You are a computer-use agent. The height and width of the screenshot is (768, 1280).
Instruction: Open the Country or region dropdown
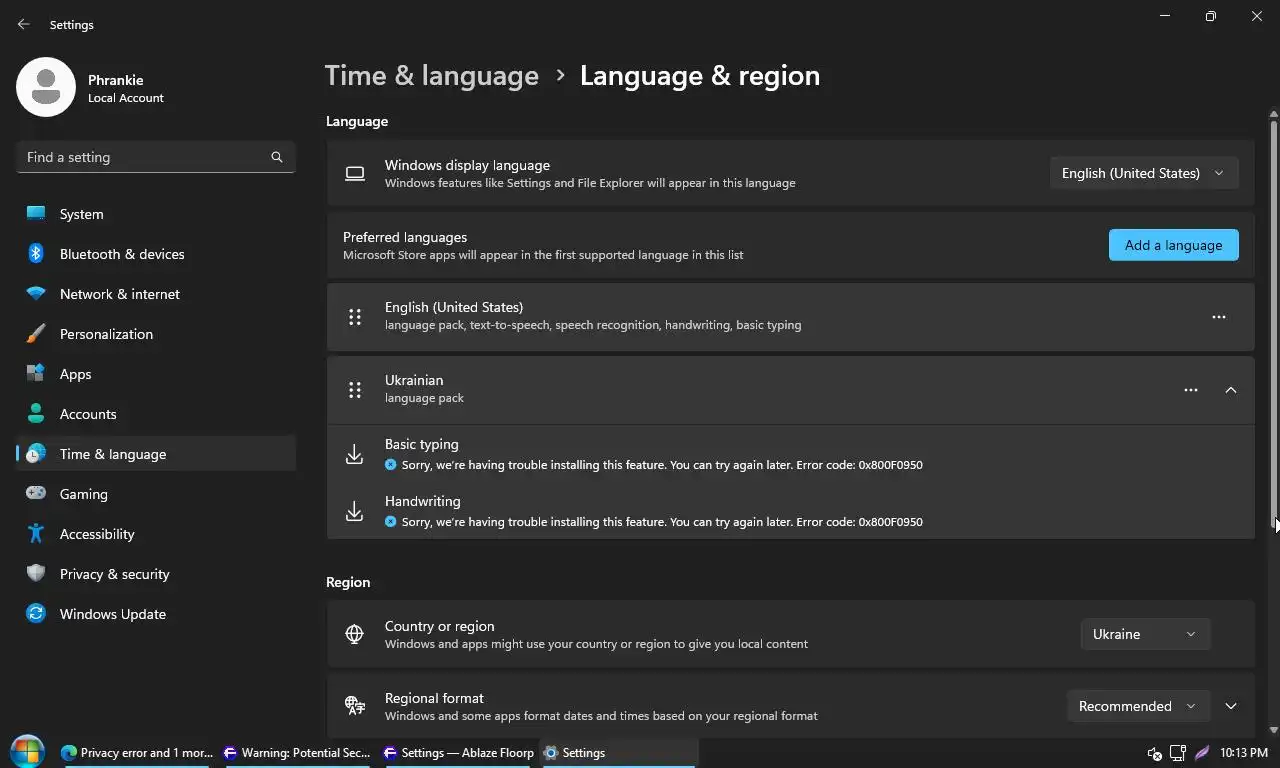coord(1145,634)
